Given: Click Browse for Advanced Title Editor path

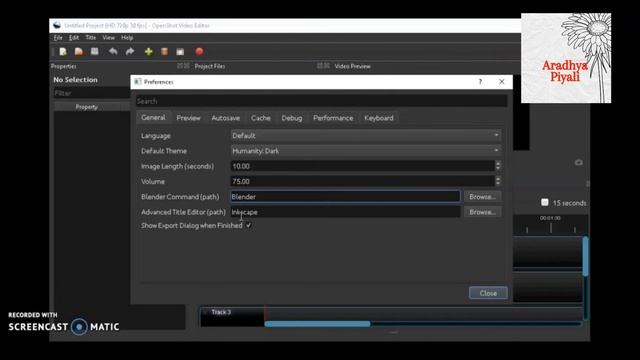Looking at the screenshot, I should 482,212.
